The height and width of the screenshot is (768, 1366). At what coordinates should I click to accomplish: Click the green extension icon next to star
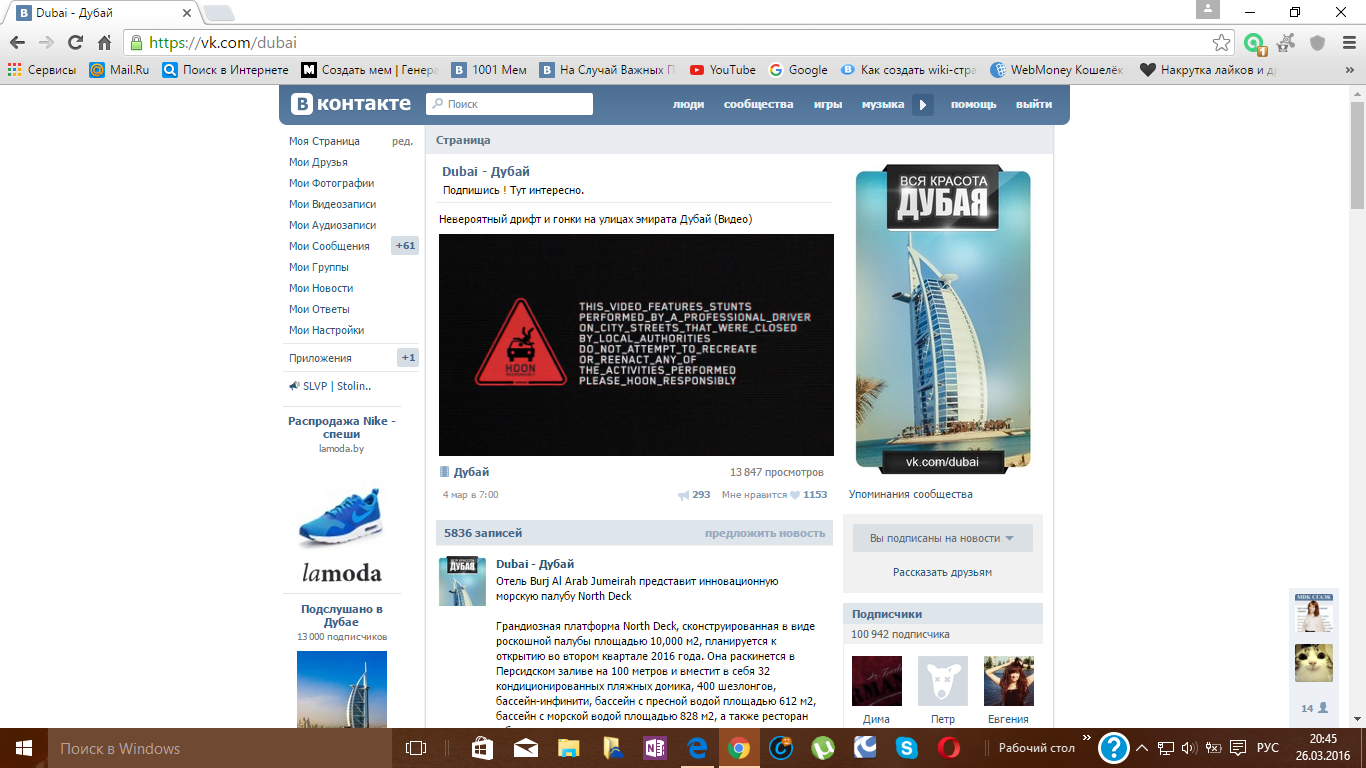1255,43
